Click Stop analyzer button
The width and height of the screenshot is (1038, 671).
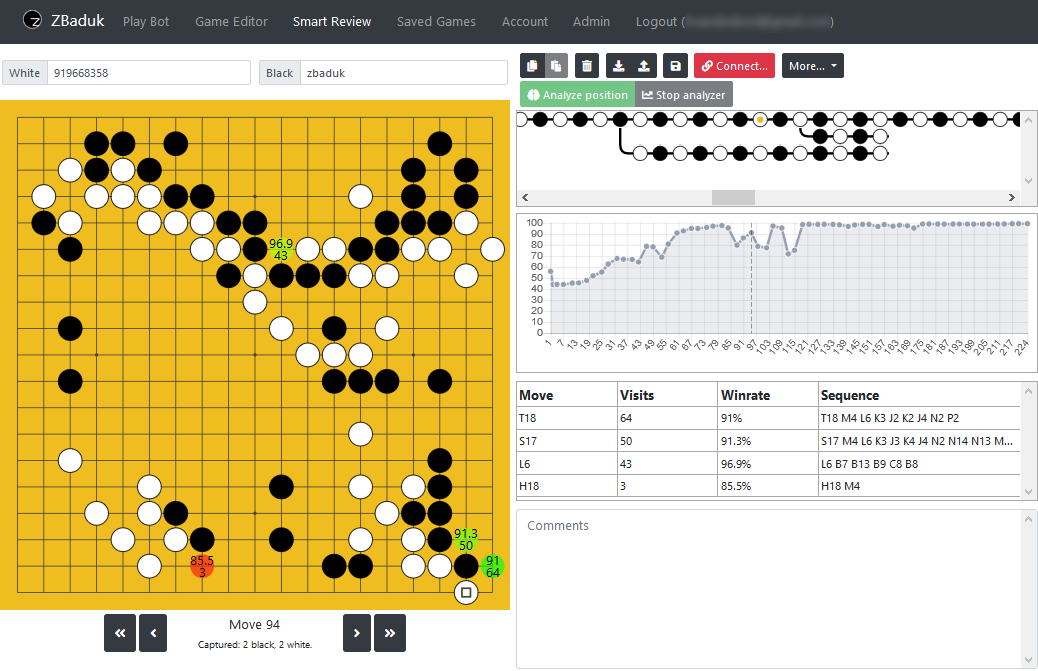(684, 95)
